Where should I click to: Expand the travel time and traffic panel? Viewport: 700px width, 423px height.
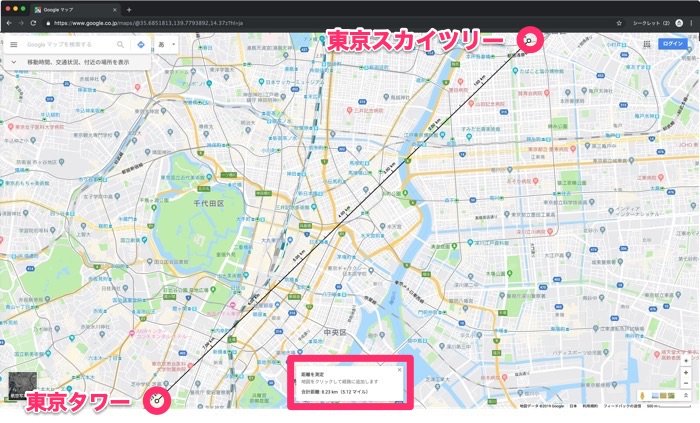coord(77,62)
